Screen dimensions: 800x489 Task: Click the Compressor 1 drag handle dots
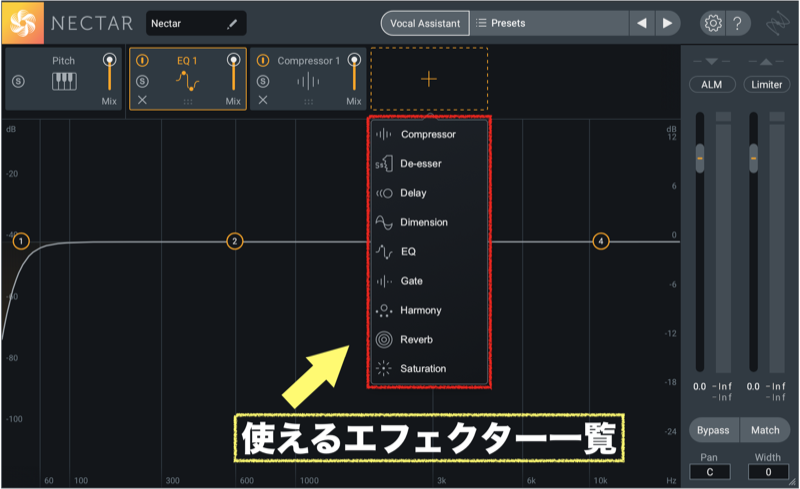[x=309, y=102]
